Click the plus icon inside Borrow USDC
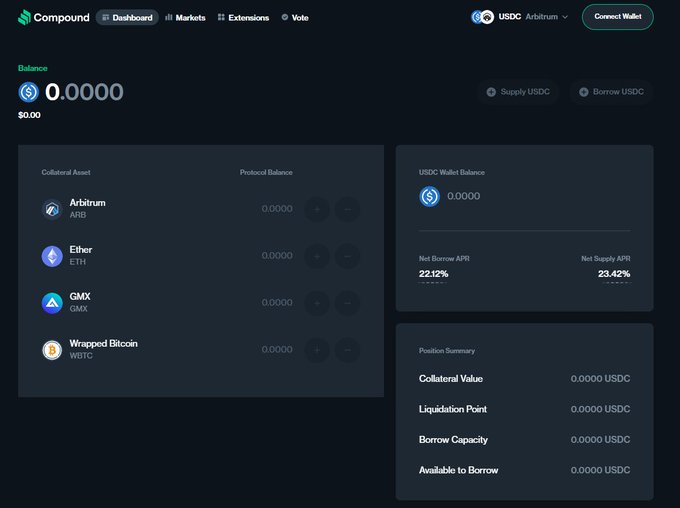Viewport: 680px width, 508px height. (584, 92)
